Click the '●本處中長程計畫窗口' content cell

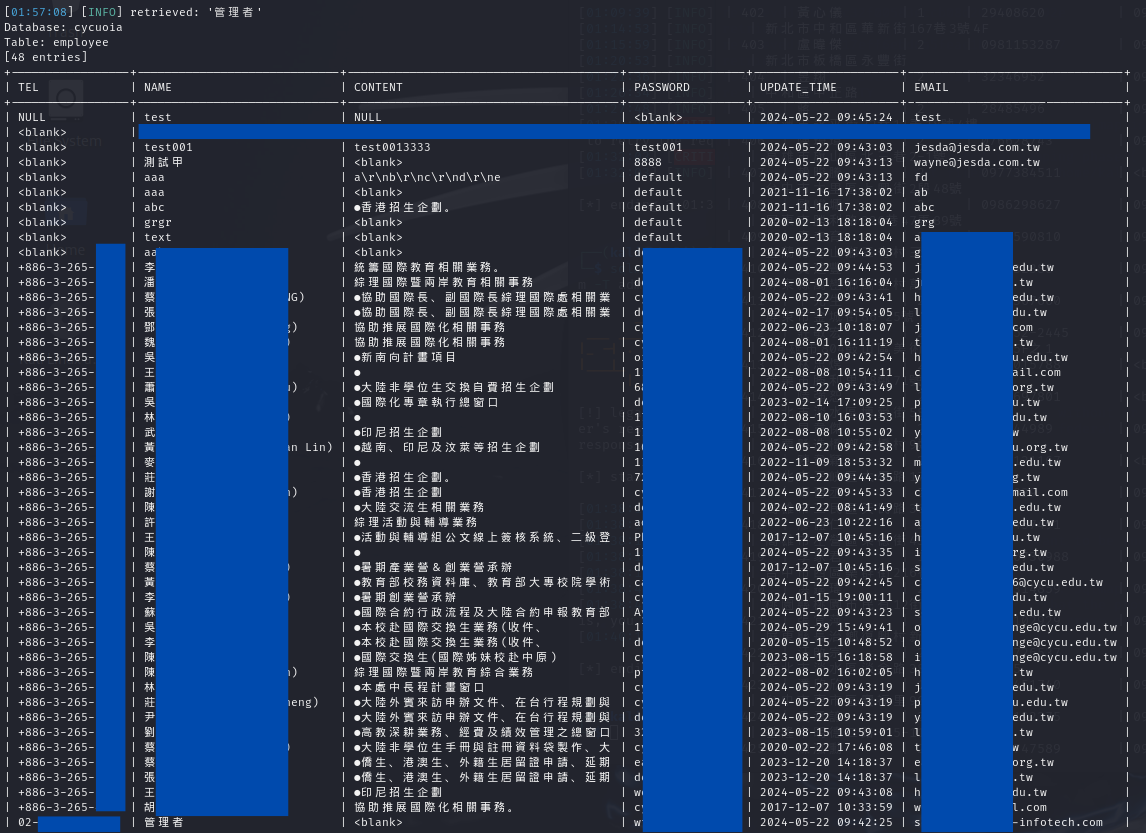tap(419, 687)
